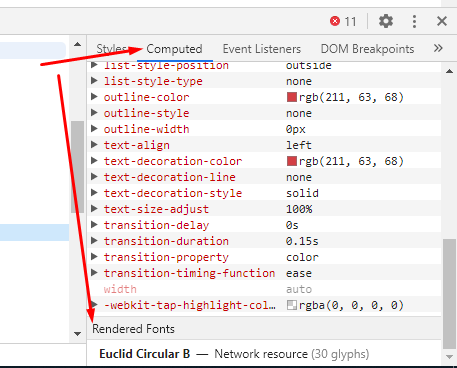Select the value '0.15s'
457x368 pixels.
302,241
